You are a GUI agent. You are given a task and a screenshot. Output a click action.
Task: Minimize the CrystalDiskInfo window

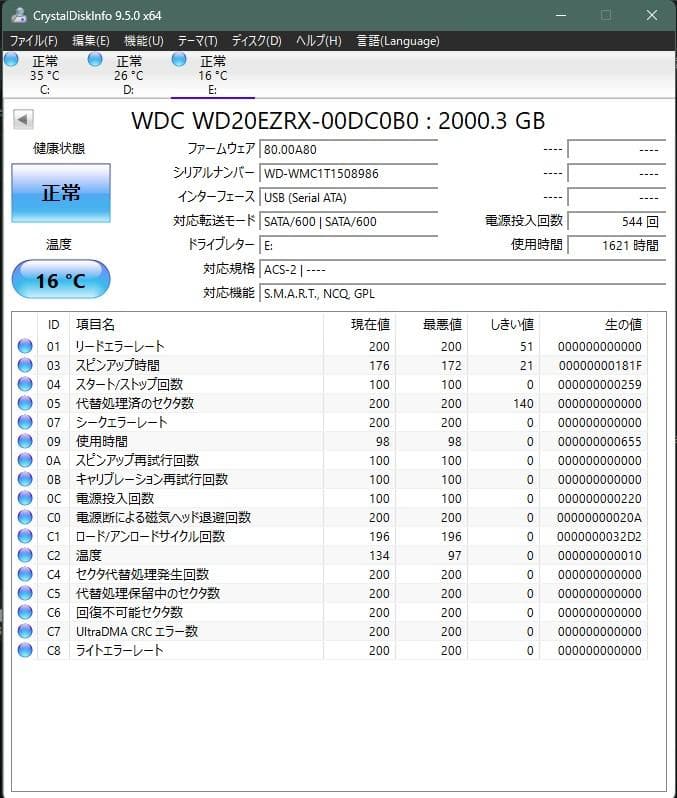[x=561, y=15]
